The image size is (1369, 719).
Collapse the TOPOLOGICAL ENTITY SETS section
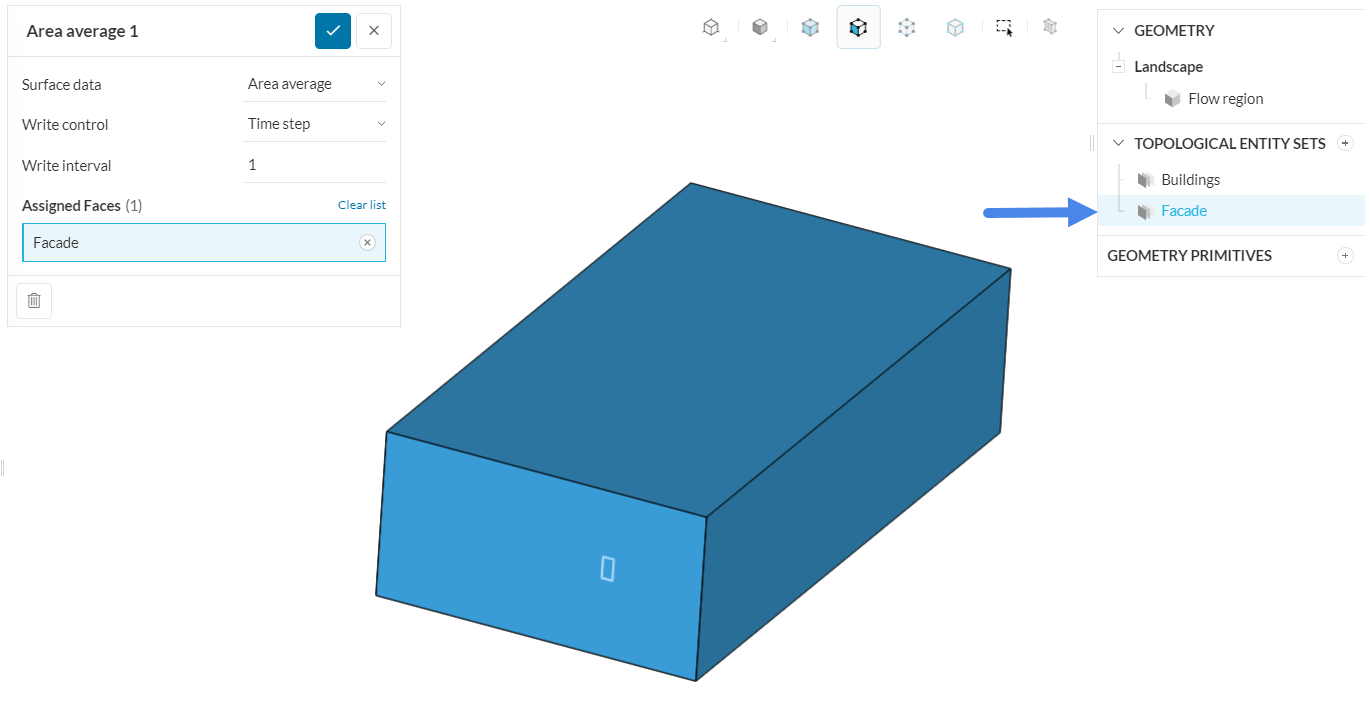point(1118,144)
